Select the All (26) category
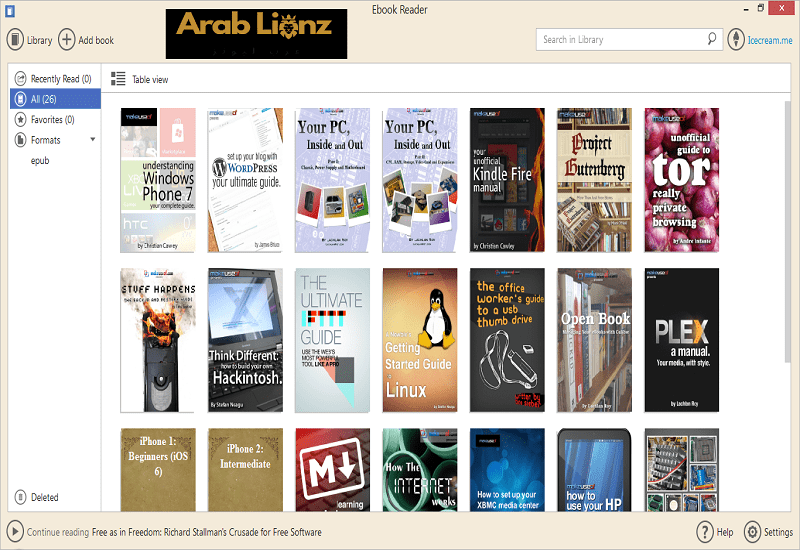The image size is (800, 550). 55,99
